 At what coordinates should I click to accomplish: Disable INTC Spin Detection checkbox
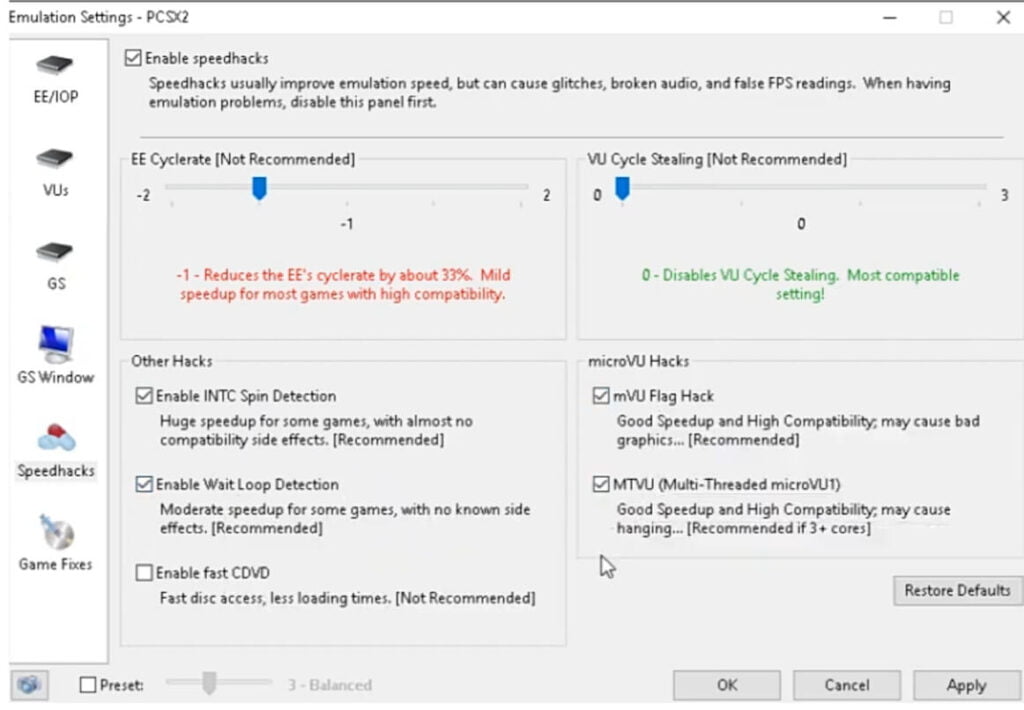coord(144,396)
